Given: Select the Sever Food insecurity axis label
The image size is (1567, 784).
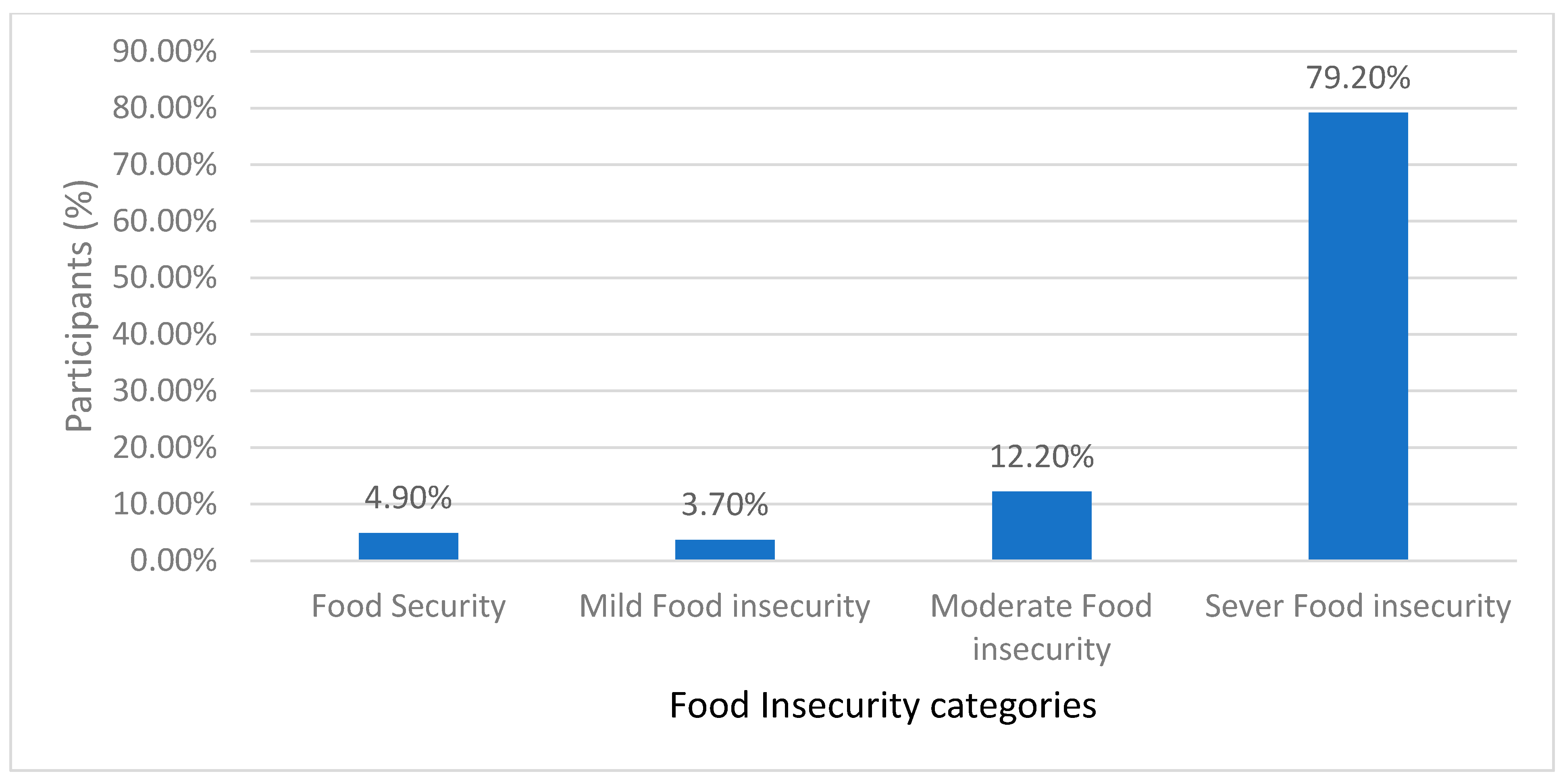Looking at the screenshot, I should coord(1358,606).
